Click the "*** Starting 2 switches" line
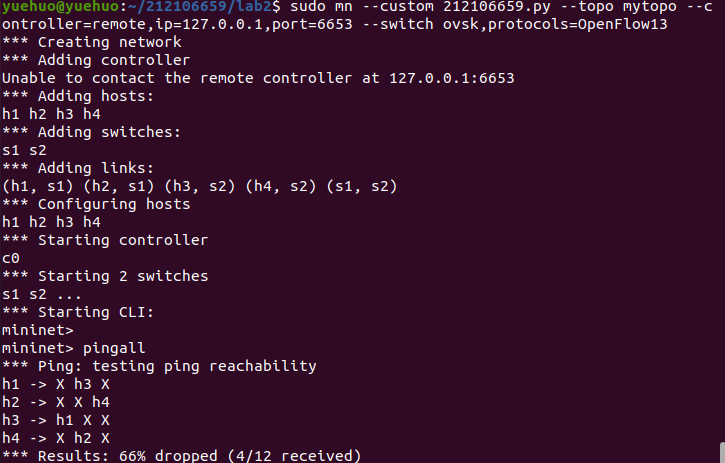The height and width of the screenshot is (463, 725). tap(105, 276)
